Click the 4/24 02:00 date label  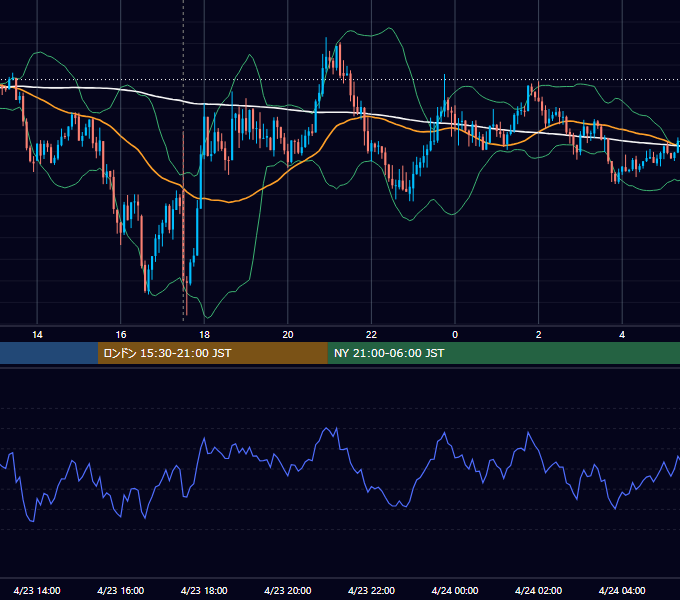pyautogui.click(x=538, y=590)
